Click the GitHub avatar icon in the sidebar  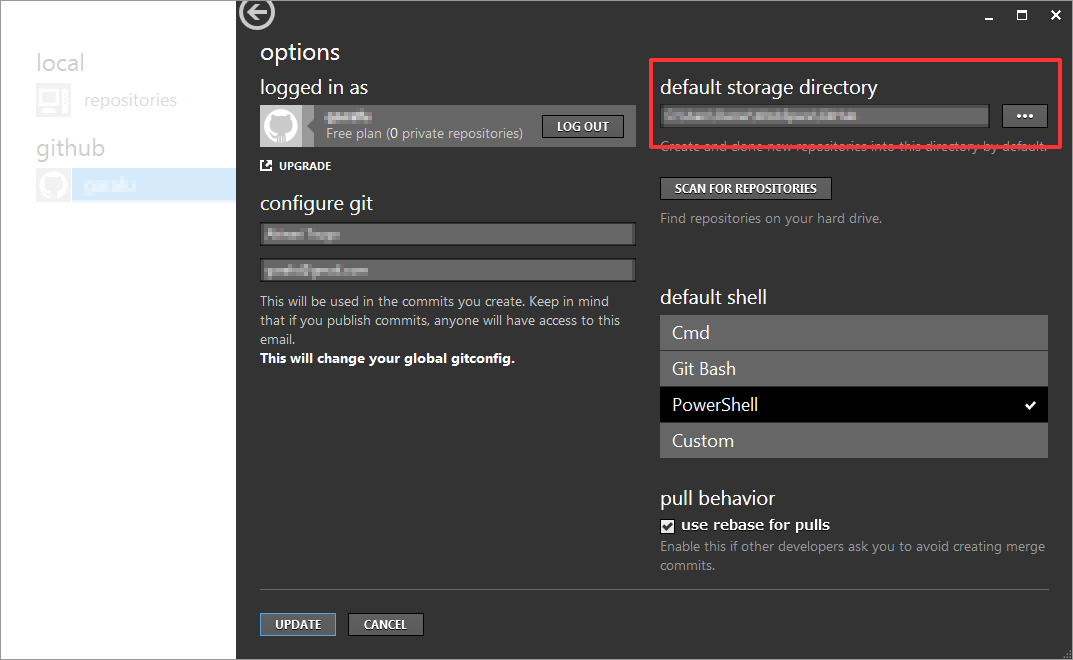point(53,184)
